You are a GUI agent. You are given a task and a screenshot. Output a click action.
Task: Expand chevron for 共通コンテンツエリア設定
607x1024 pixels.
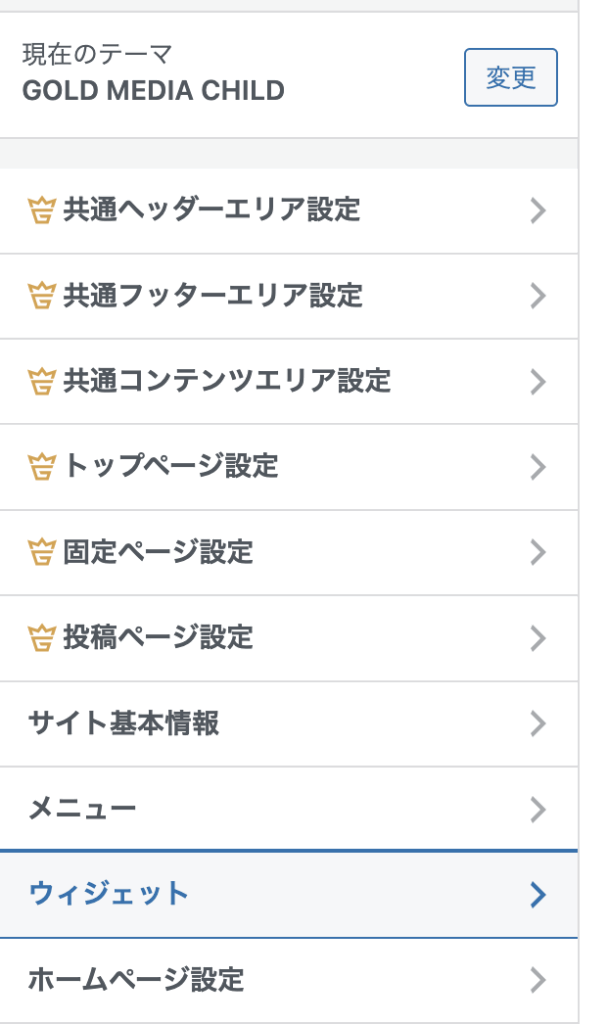(538, 381)
